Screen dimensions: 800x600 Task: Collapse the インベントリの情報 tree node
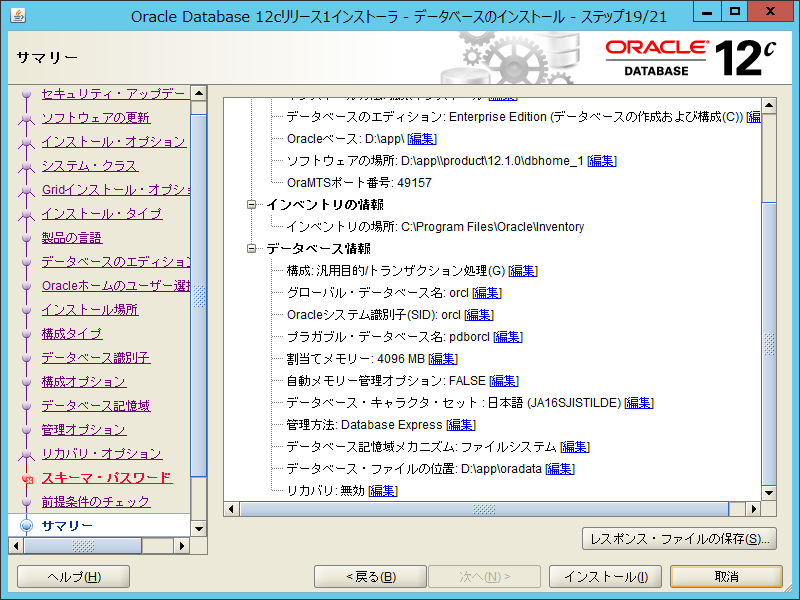pos(252,205)
